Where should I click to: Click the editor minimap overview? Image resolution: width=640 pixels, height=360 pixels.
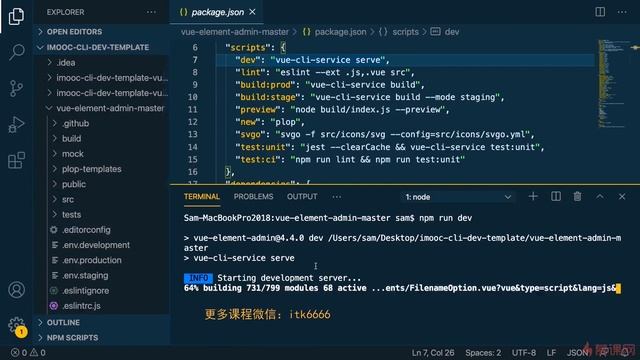coord(613,84)
